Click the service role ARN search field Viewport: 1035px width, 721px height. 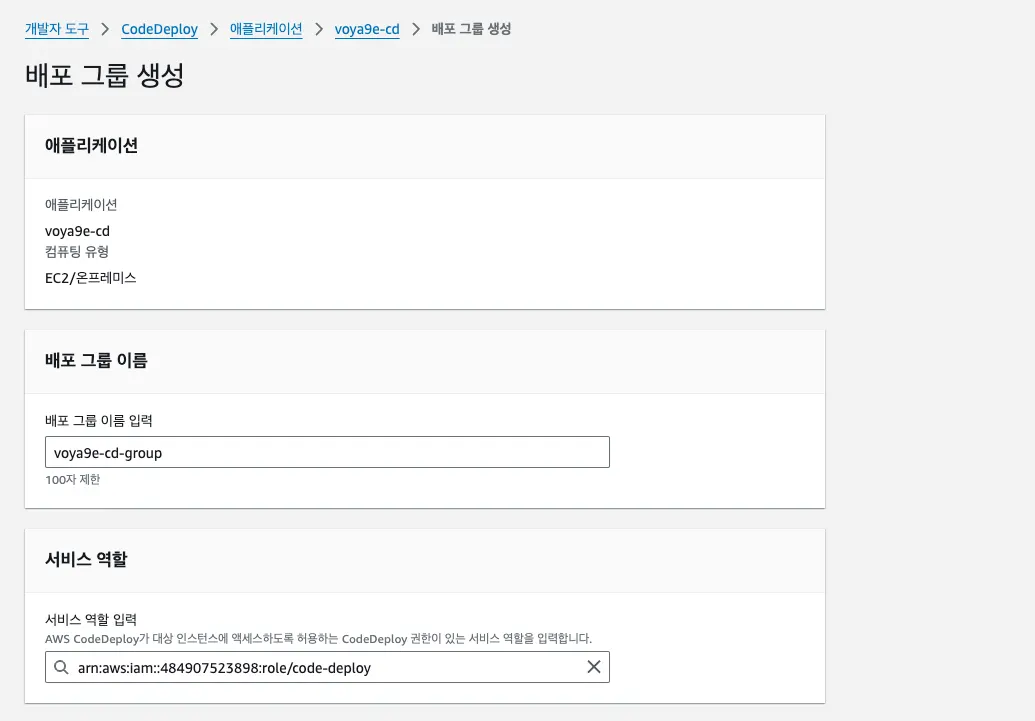tap(327, 668)
